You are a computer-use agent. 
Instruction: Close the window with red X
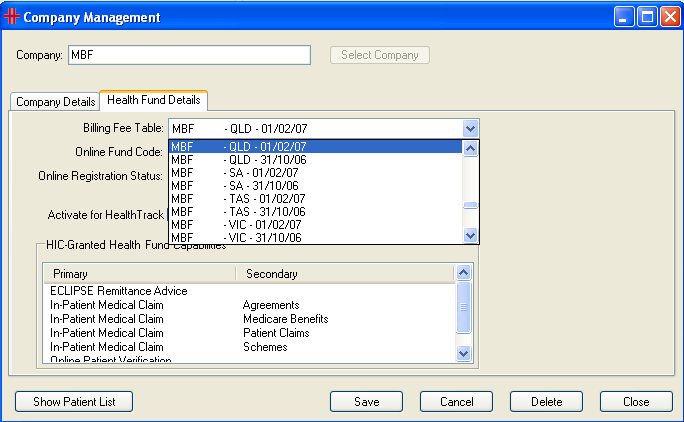[x=670, y=17]
